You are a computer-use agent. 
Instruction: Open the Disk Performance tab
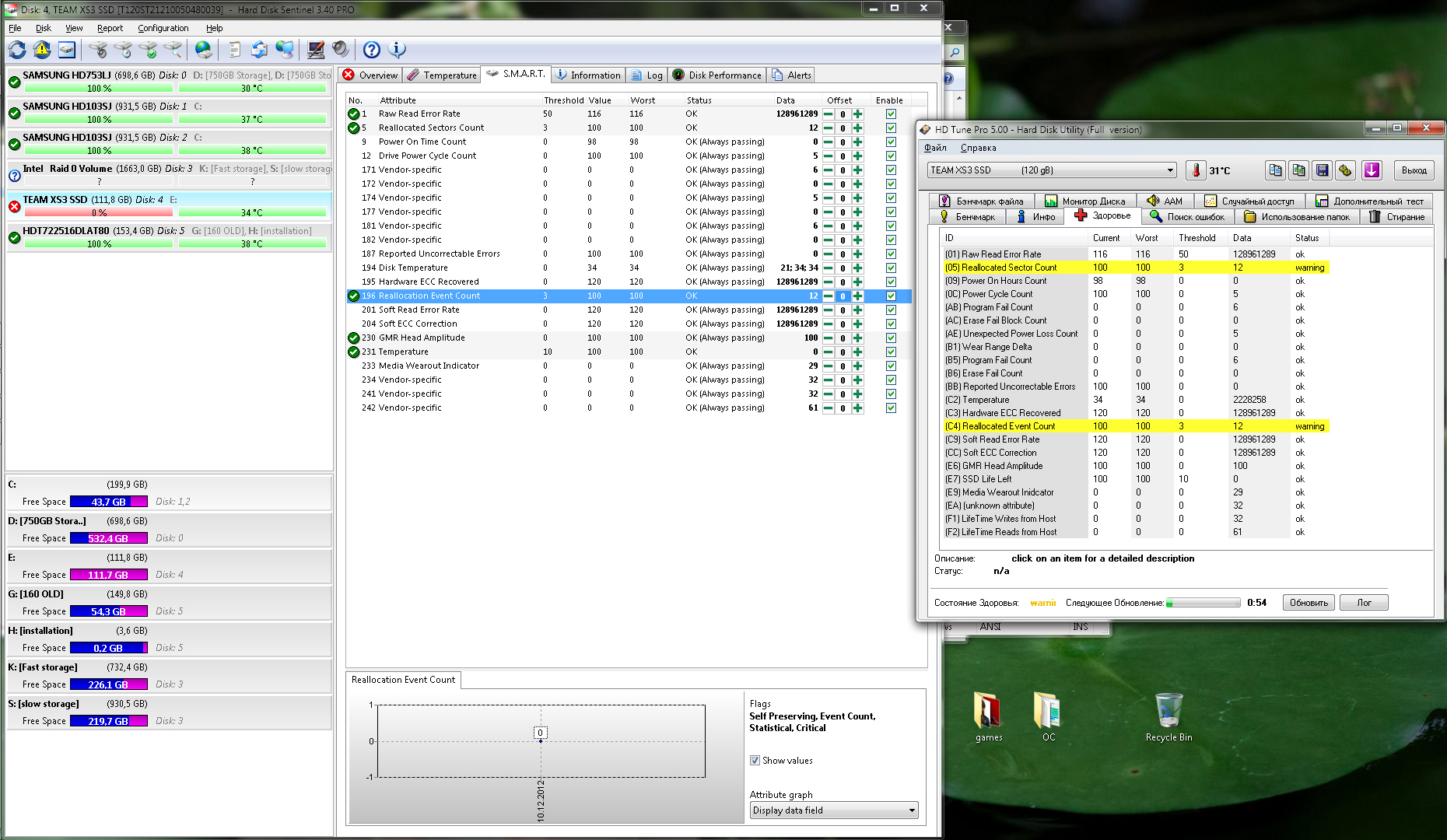[716, 75]
